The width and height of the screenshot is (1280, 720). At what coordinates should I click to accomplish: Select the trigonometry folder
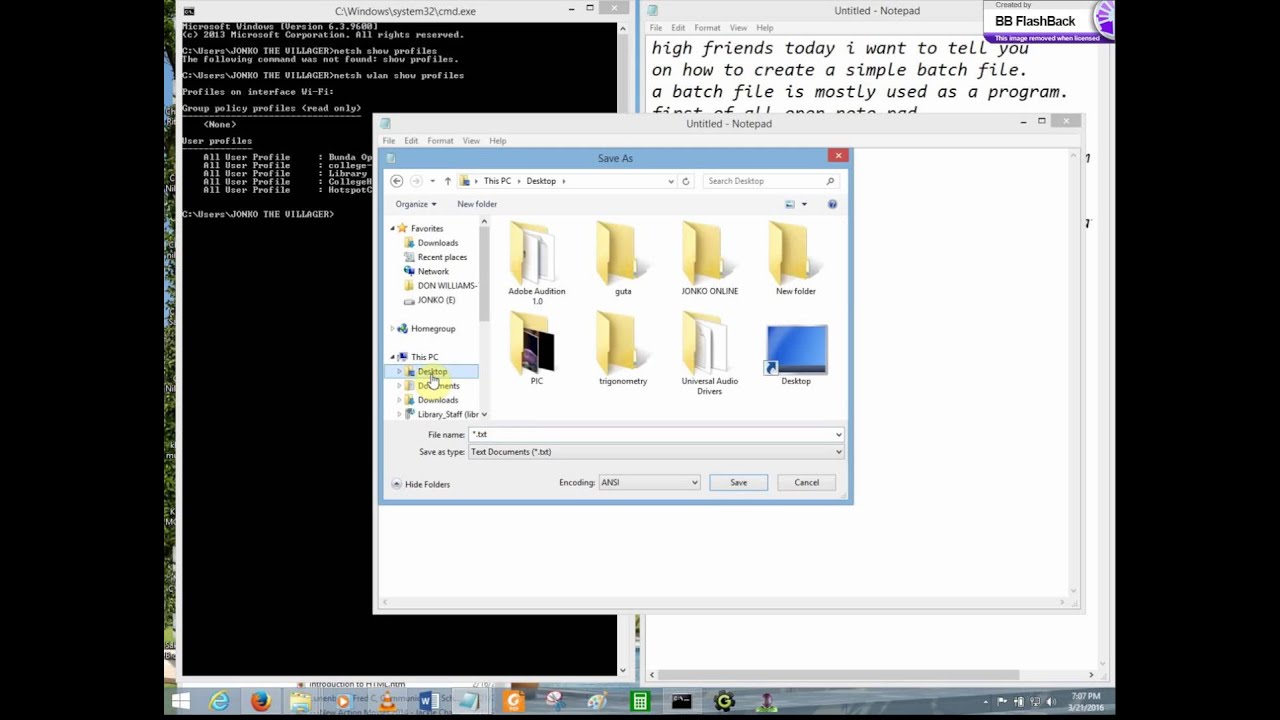click(x=623, y=348)
